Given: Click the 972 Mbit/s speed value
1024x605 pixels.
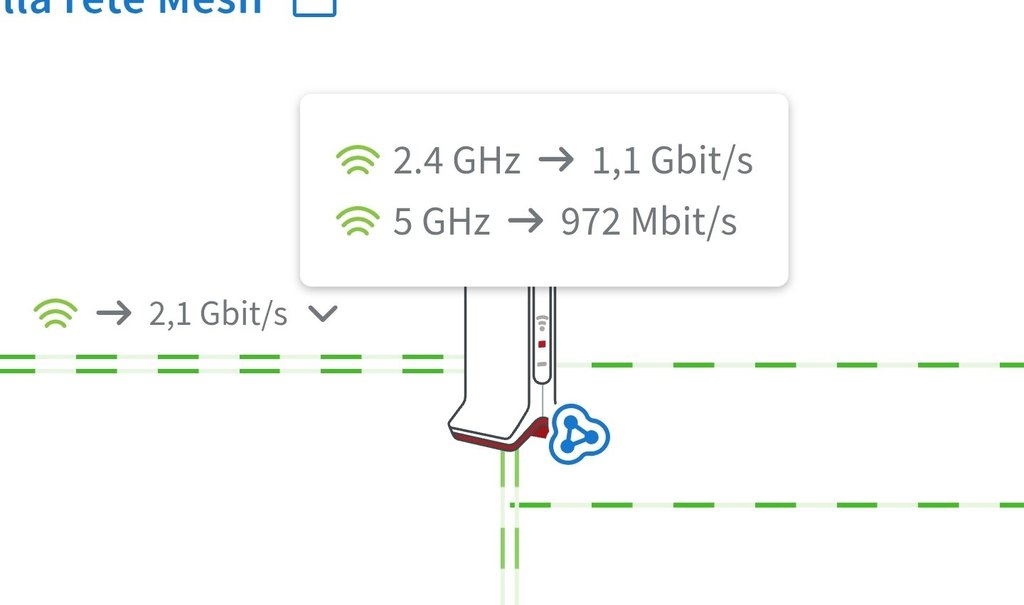Looking at the screenshot, I should (648, 221).
